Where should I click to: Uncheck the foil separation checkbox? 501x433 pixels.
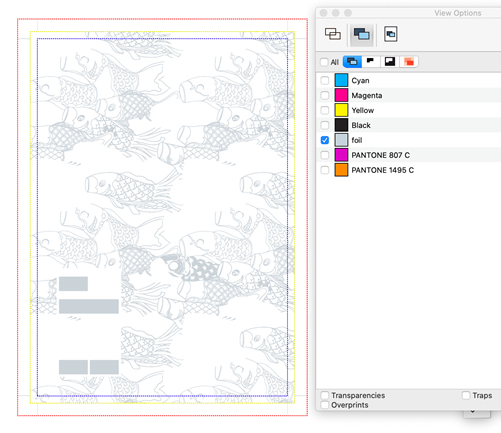click(325, 140)
